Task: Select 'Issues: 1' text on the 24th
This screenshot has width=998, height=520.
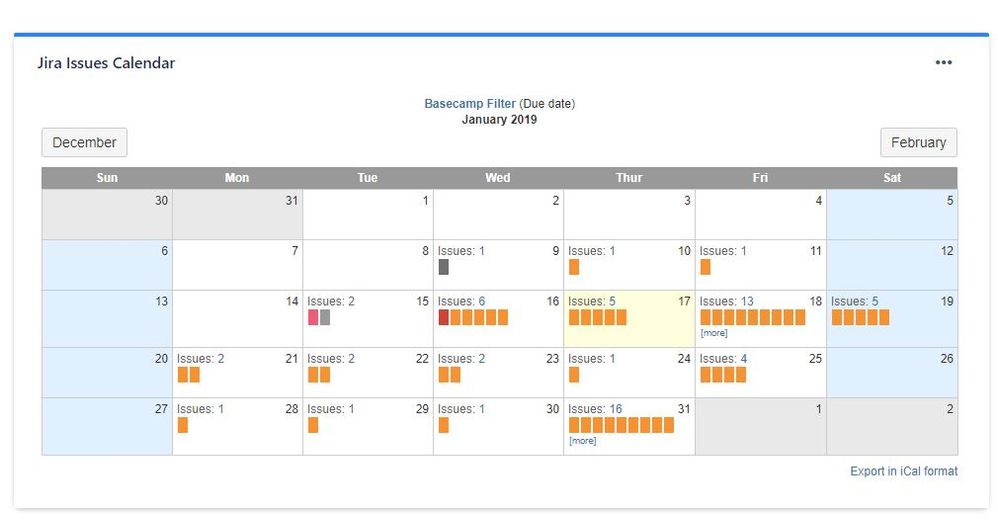Action: pyautogui.click(x=591, y=358)
